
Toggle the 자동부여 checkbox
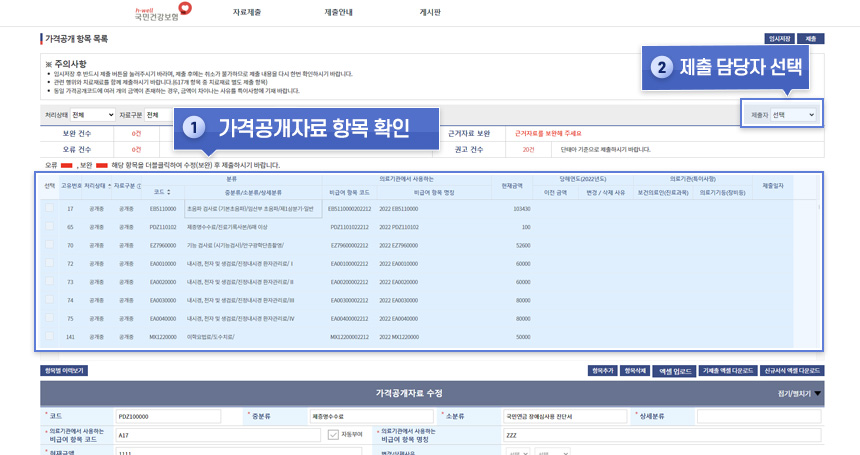point(333,435)
